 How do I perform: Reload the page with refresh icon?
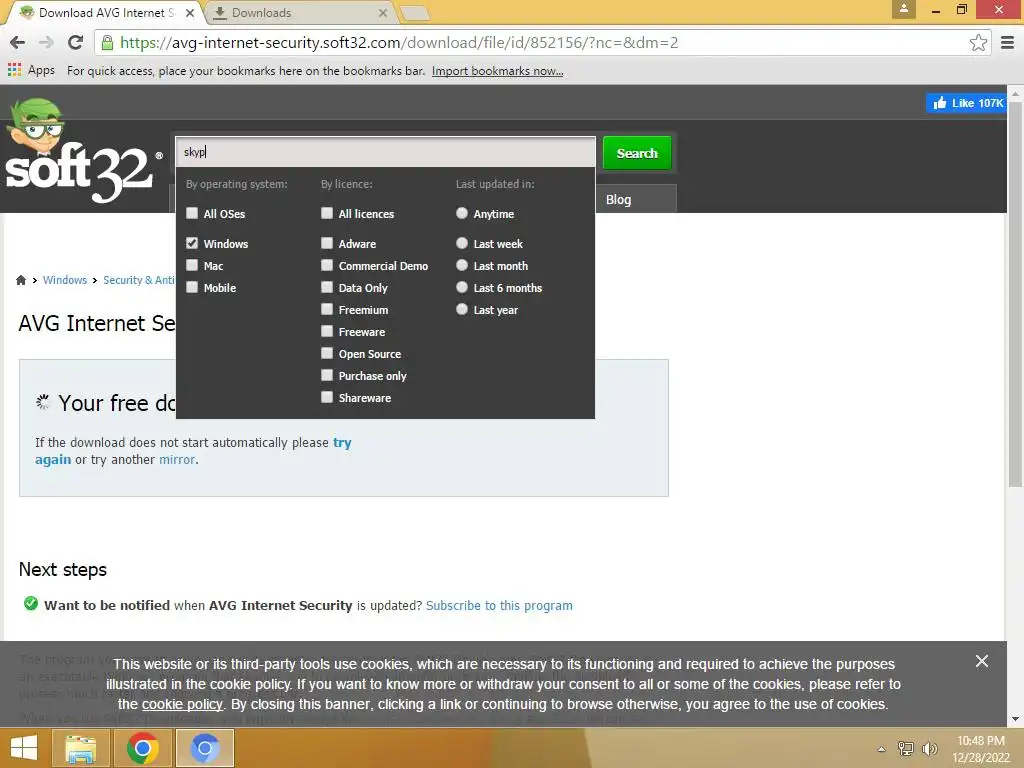pos(75,42)
